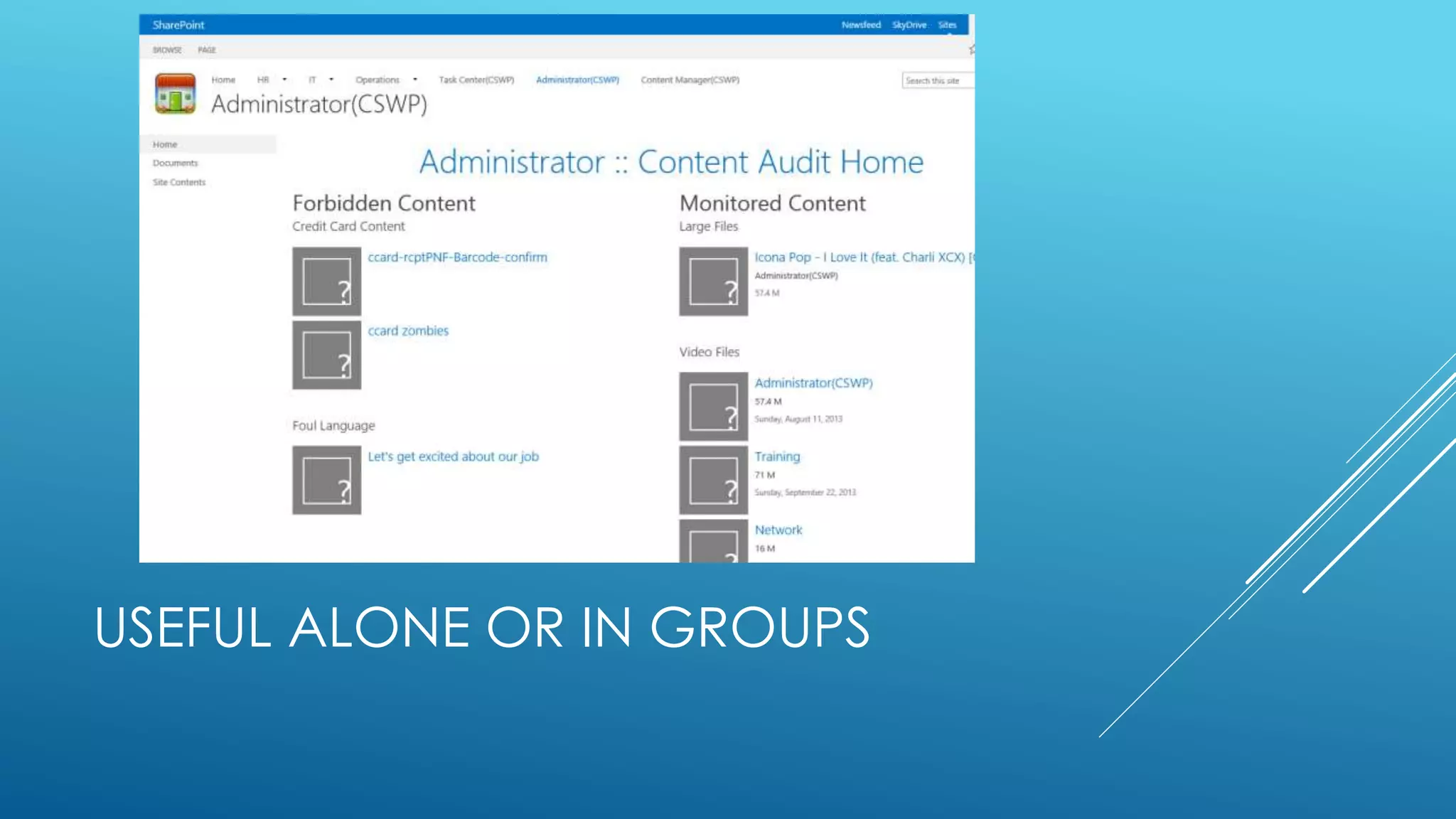The height and width of the screenshot is (819, 1456).
Task: Open Task Center(CSWP) navigation link
Action: click(x=476, y=80)
